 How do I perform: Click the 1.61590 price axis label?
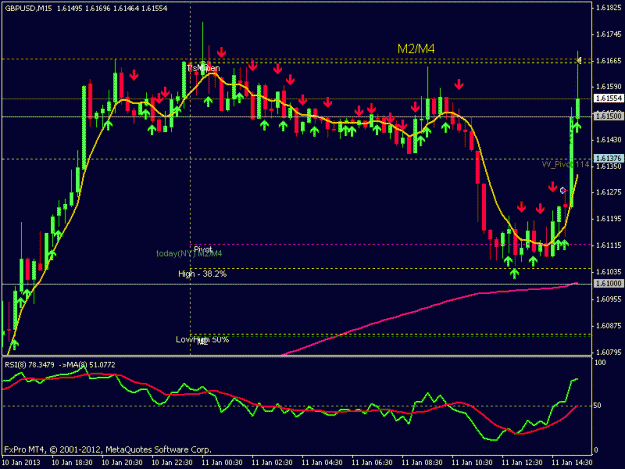coord(609,86)
